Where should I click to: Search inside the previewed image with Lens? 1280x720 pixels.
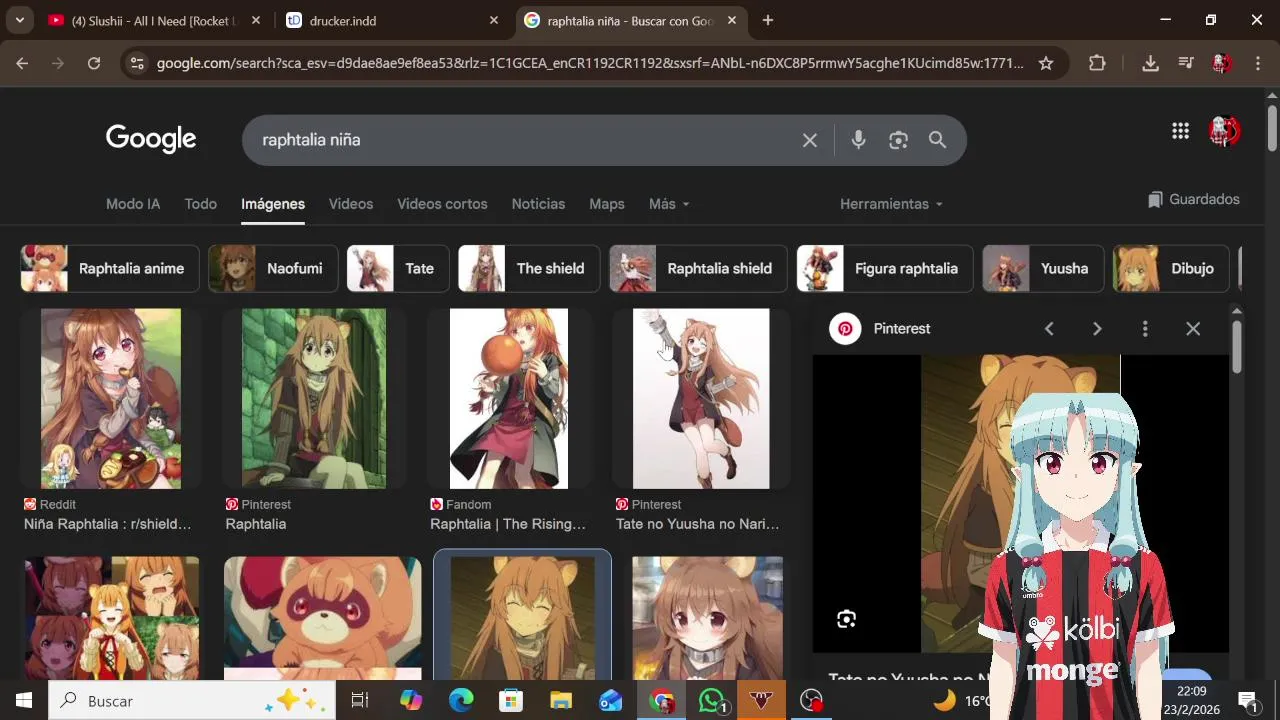click(846, 619)
